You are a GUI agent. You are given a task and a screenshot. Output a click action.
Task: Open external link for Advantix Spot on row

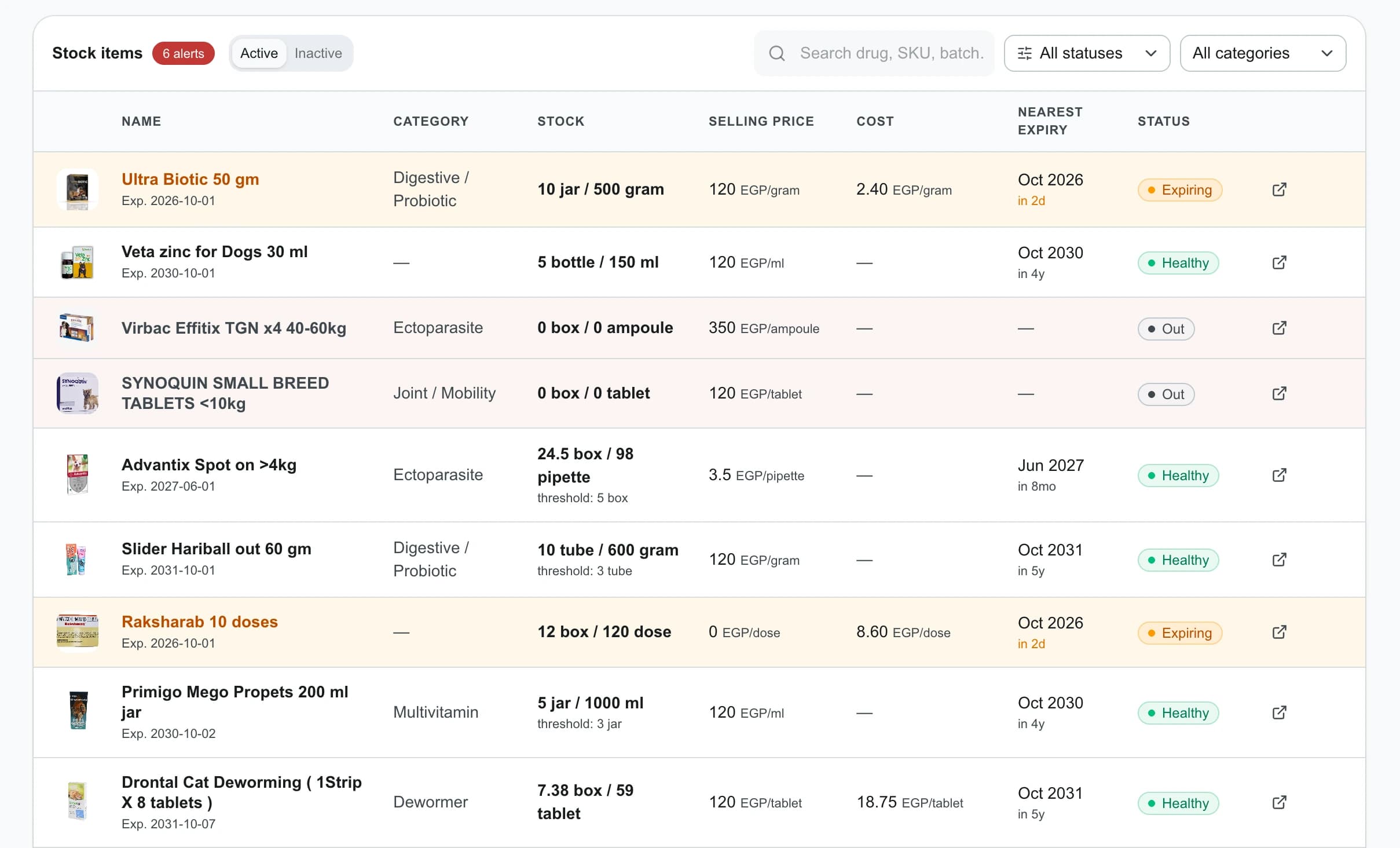pos(1279,475)
